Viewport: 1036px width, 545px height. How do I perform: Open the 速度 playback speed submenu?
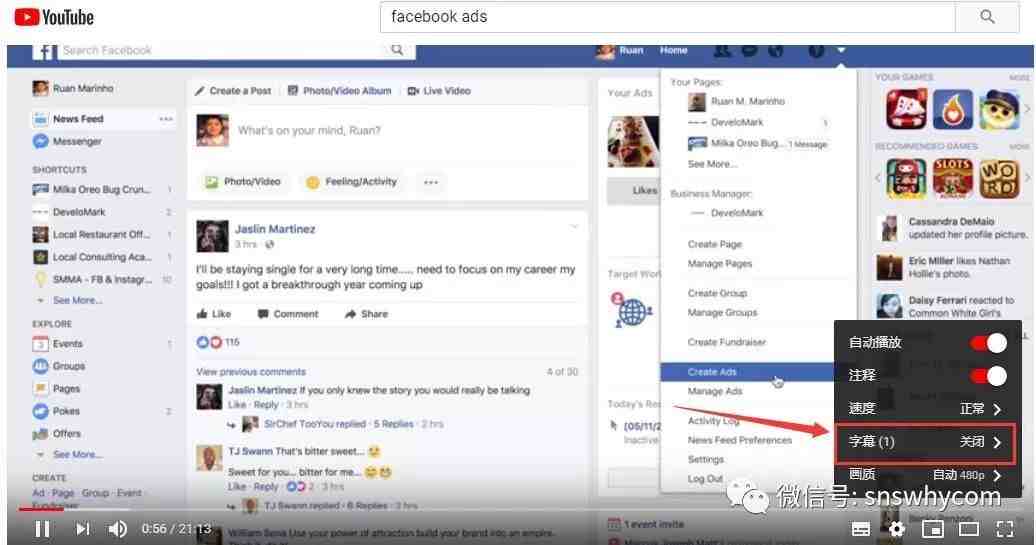[x=927, y=408]
